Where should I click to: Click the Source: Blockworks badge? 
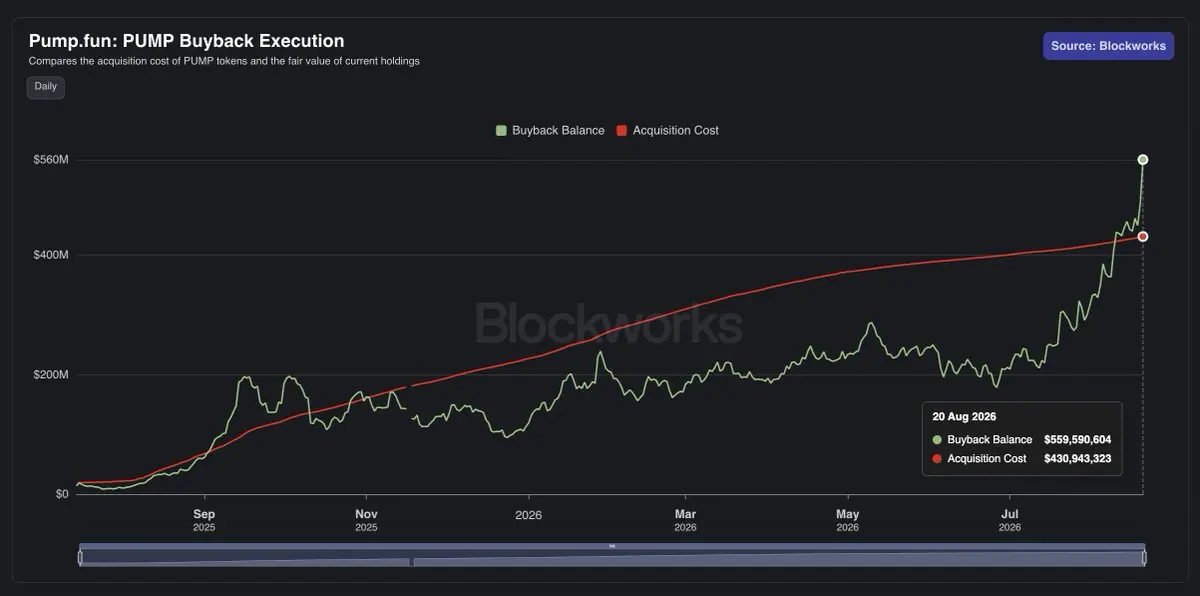[1108, 46]
